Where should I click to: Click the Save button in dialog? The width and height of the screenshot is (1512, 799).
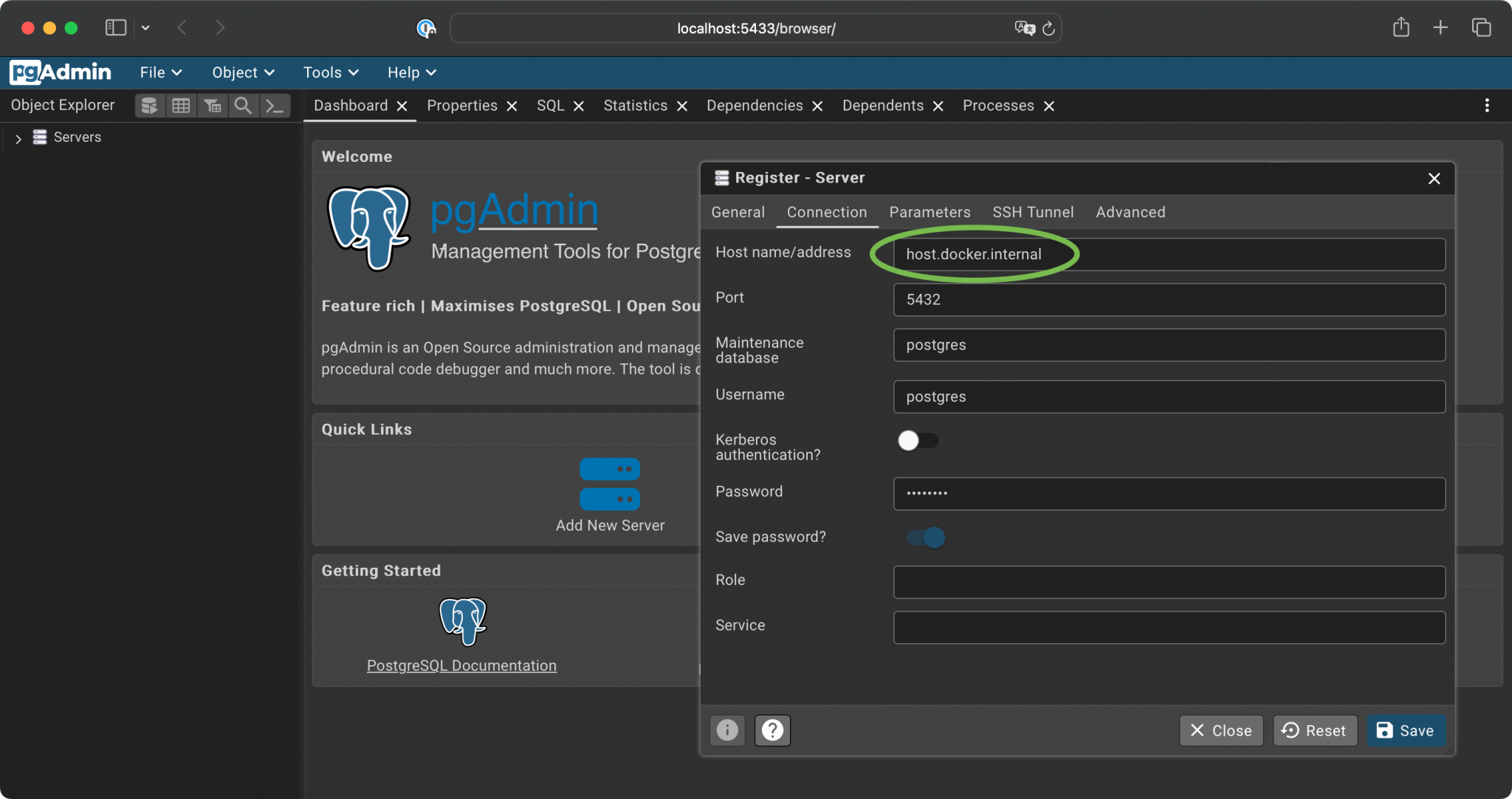(1406, 730)
